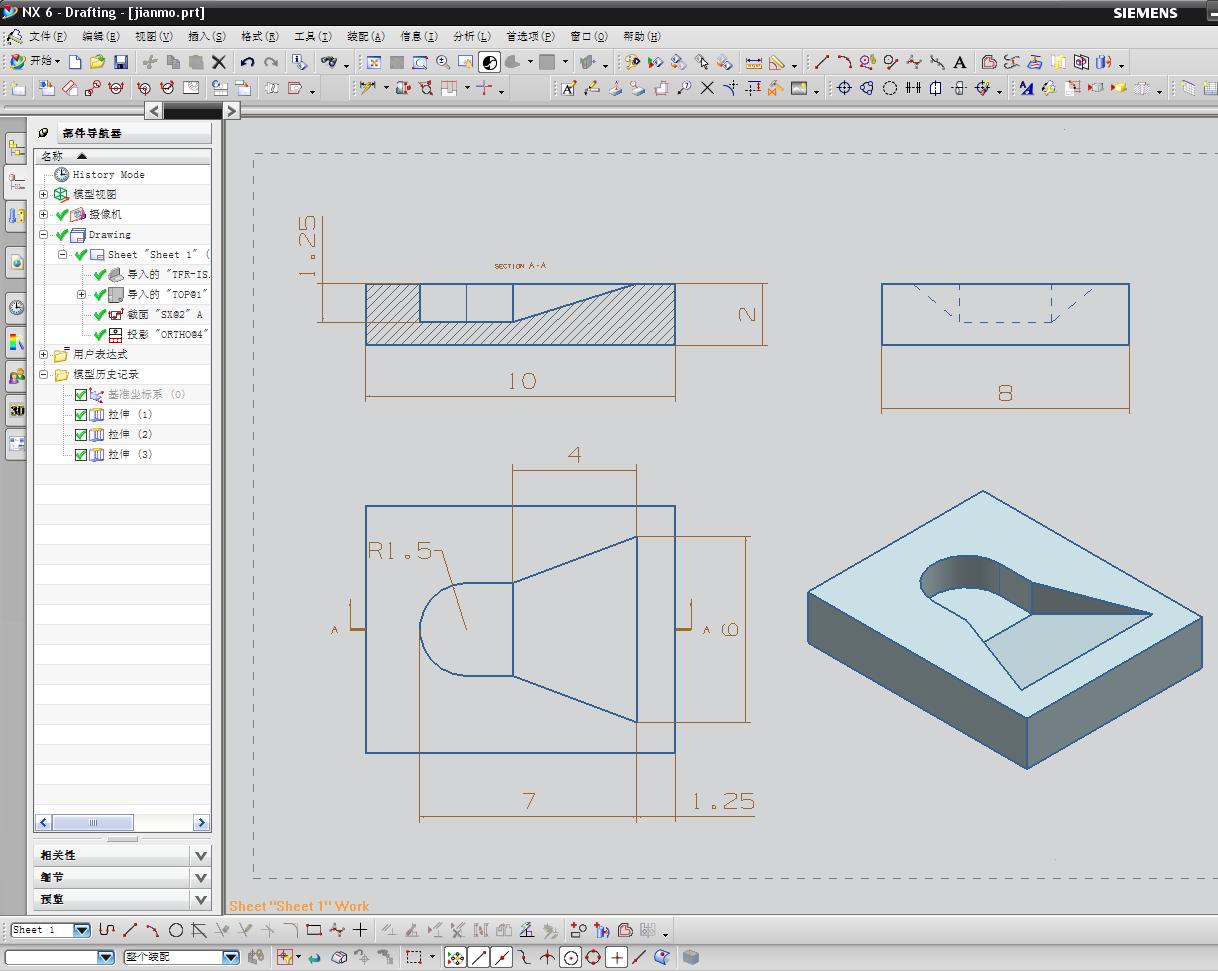Viewport: 1218px width, 971px height.
Task: Expand the 模型视图 tree node
Action: (x=43, y=194)
